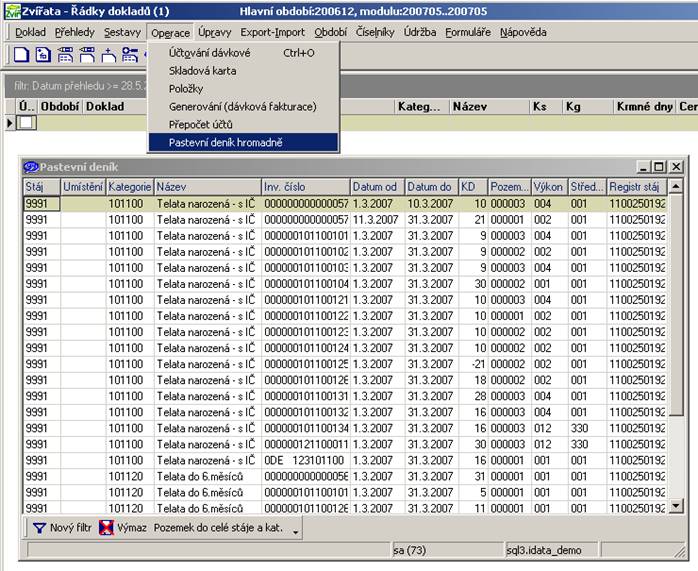Click the fourth toolbar icon with tag and page

[x=87, y=55]
